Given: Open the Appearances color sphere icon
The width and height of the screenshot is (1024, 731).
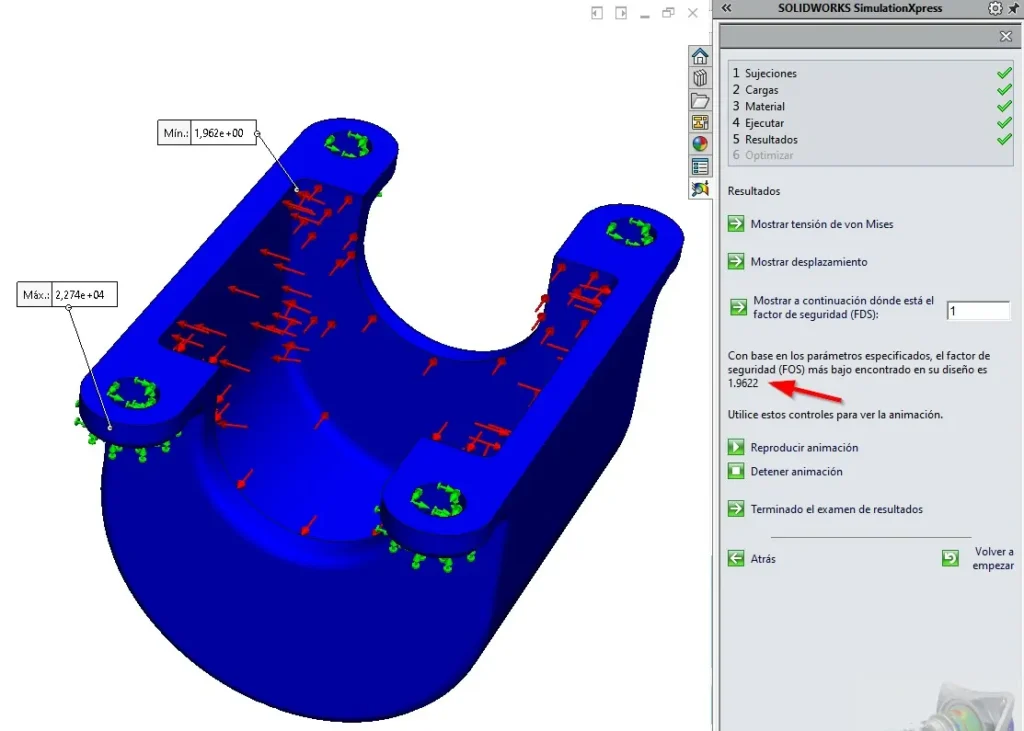Looking at the screenshot, I should pyautogui.click(x=699, y=144).
